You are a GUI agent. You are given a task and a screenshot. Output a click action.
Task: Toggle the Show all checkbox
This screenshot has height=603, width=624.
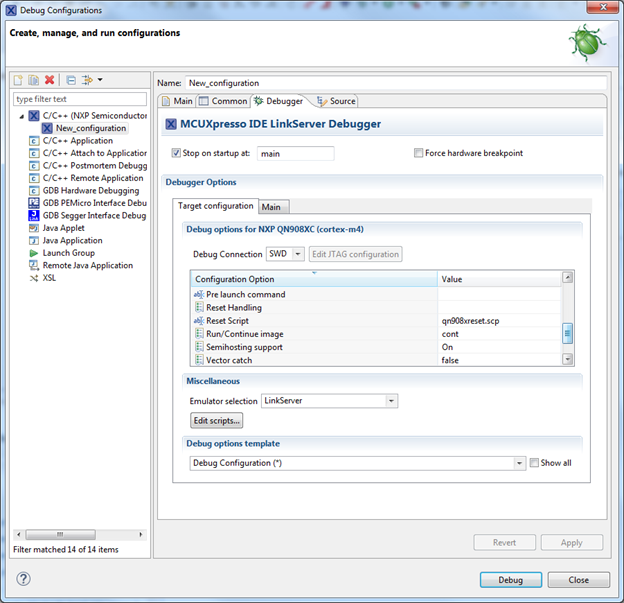point(534,462)
